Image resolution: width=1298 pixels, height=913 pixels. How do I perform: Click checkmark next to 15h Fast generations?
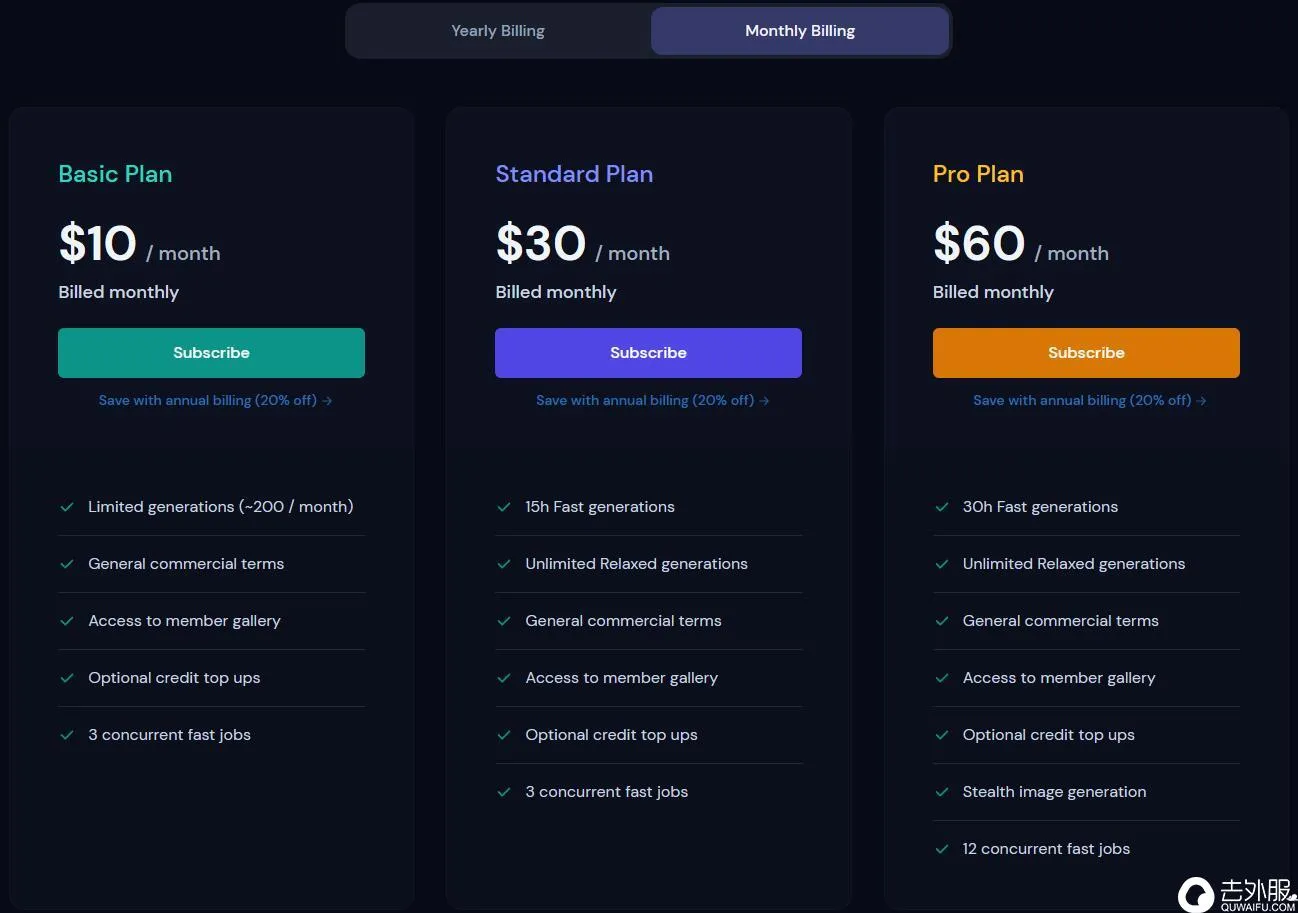coord(504,507)
